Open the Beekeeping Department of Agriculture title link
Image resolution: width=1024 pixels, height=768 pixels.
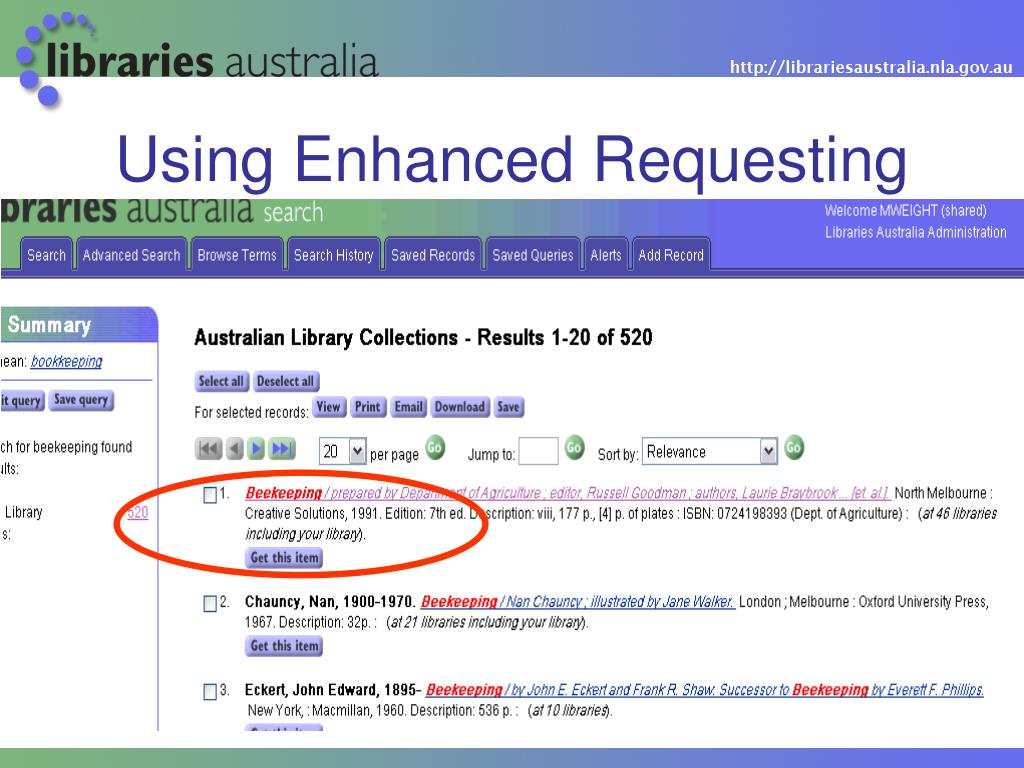click(568, 493)
